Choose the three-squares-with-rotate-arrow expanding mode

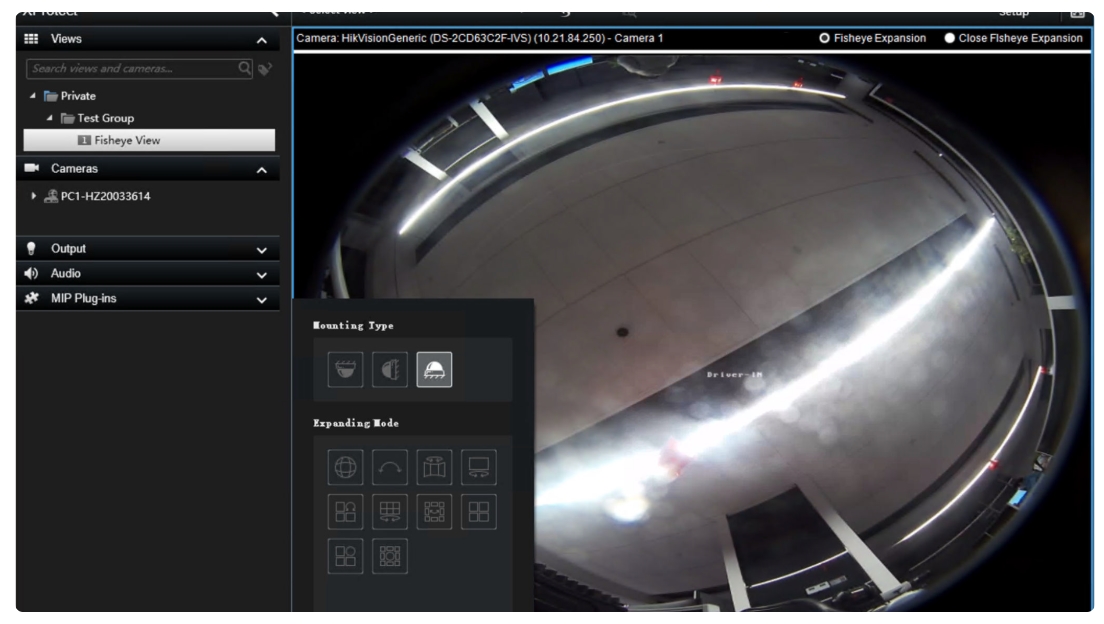coord(345,511)
